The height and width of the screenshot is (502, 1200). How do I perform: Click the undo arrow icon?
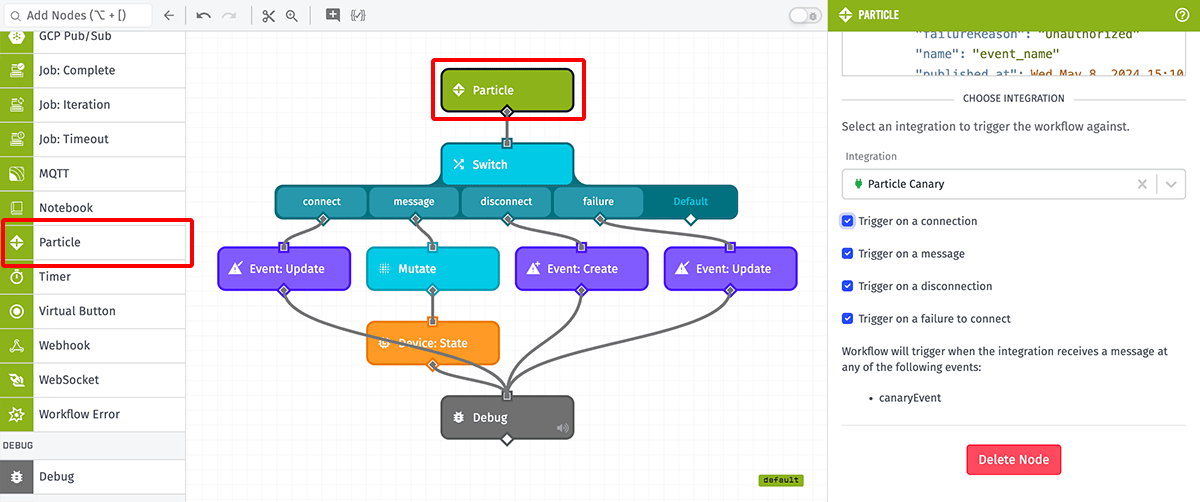203,16
